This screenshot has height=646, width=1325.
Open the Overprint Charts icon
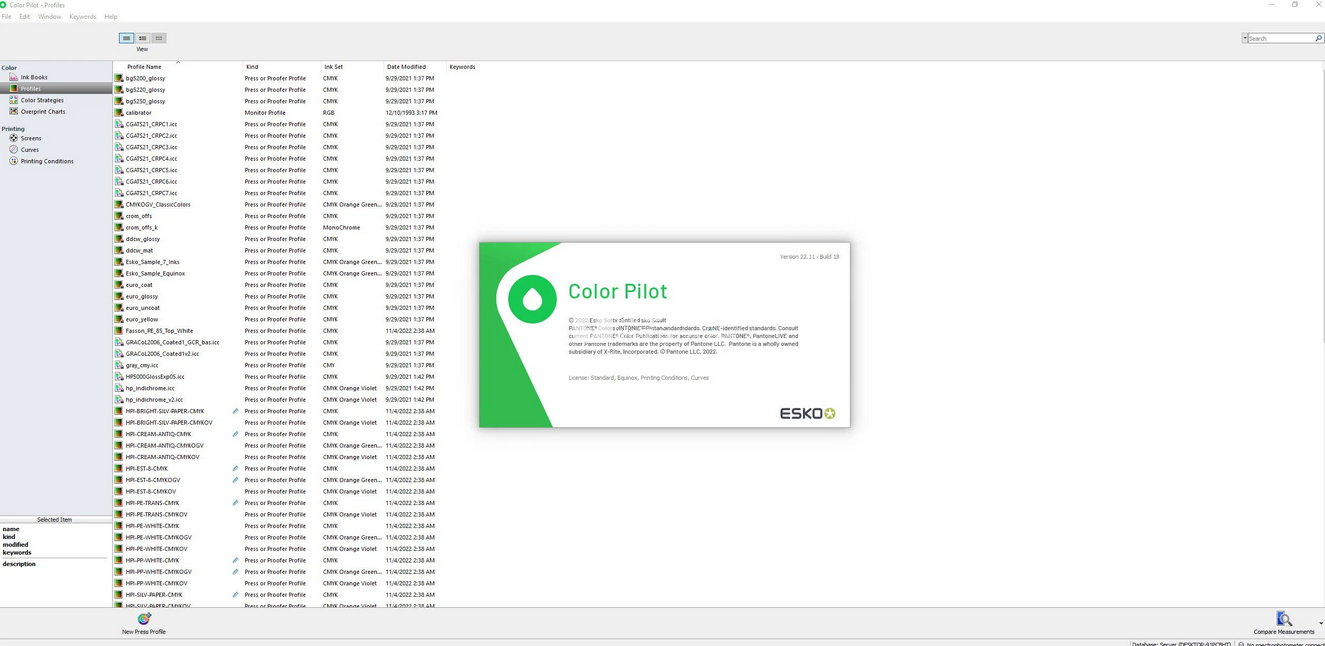[13, 111]
